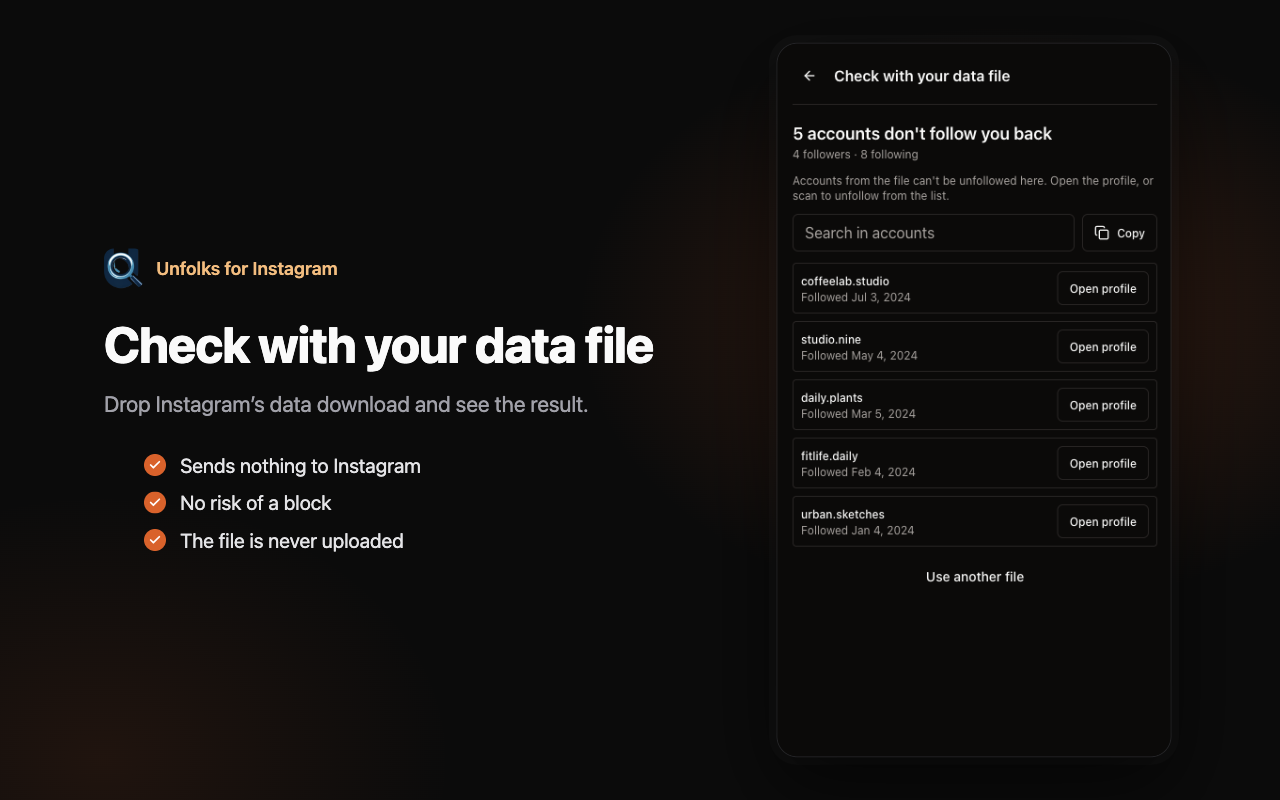
Task: Click the 5 accounts don't follow you heading
Action: point(922,134)
